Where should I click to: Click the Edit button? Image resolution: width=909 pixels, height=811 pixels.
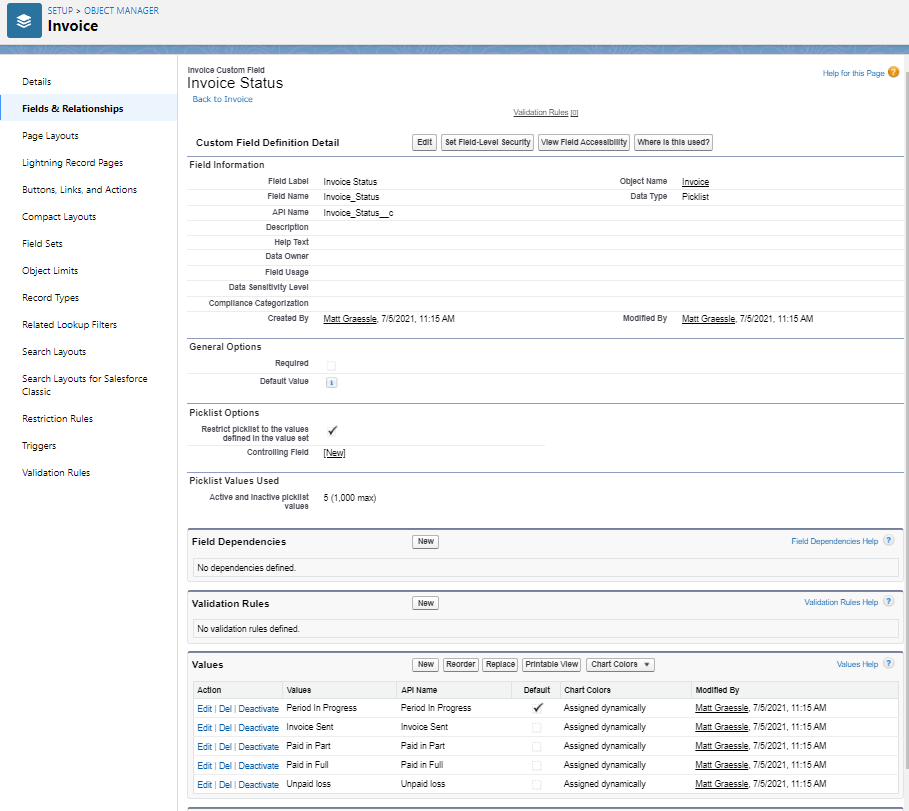[424, 142]
